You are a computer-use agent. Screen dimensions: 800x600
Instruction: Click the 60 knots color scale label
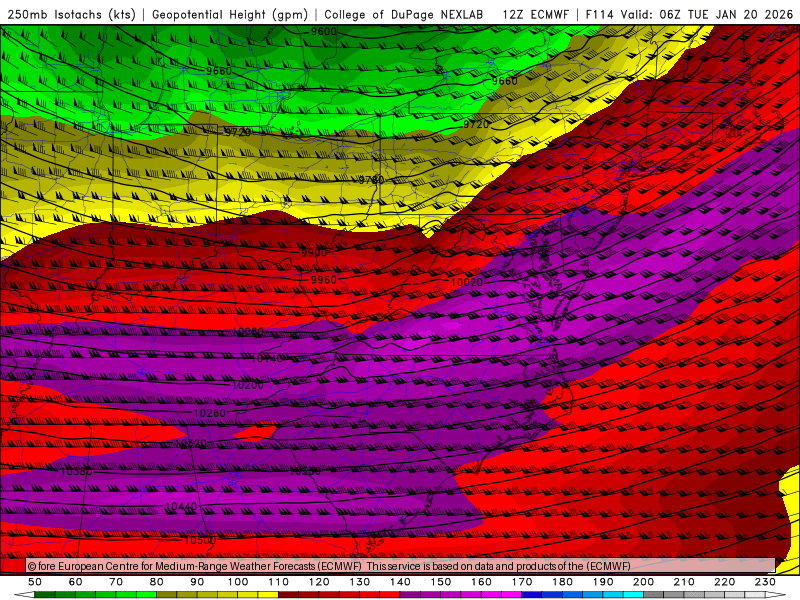(x=76, y=582)
